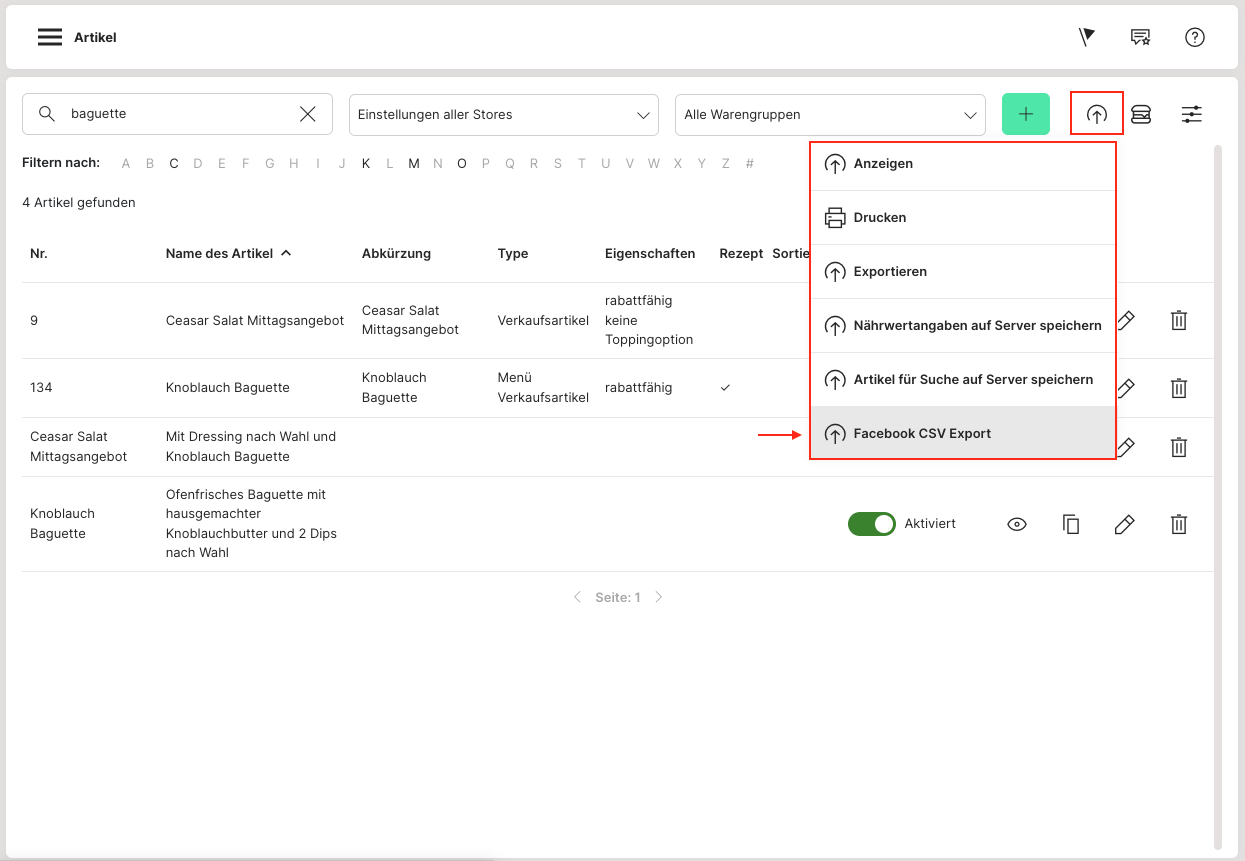Open the burger icon next to export
This screenshot has width=1245, height=861.
1141,114
